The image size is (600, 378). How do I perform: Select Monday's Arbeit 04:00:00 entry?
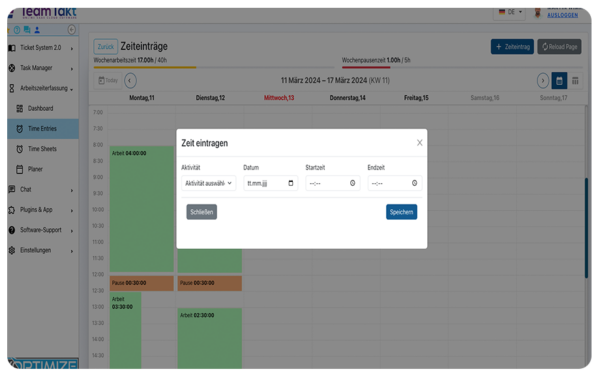tap(142, 209)
